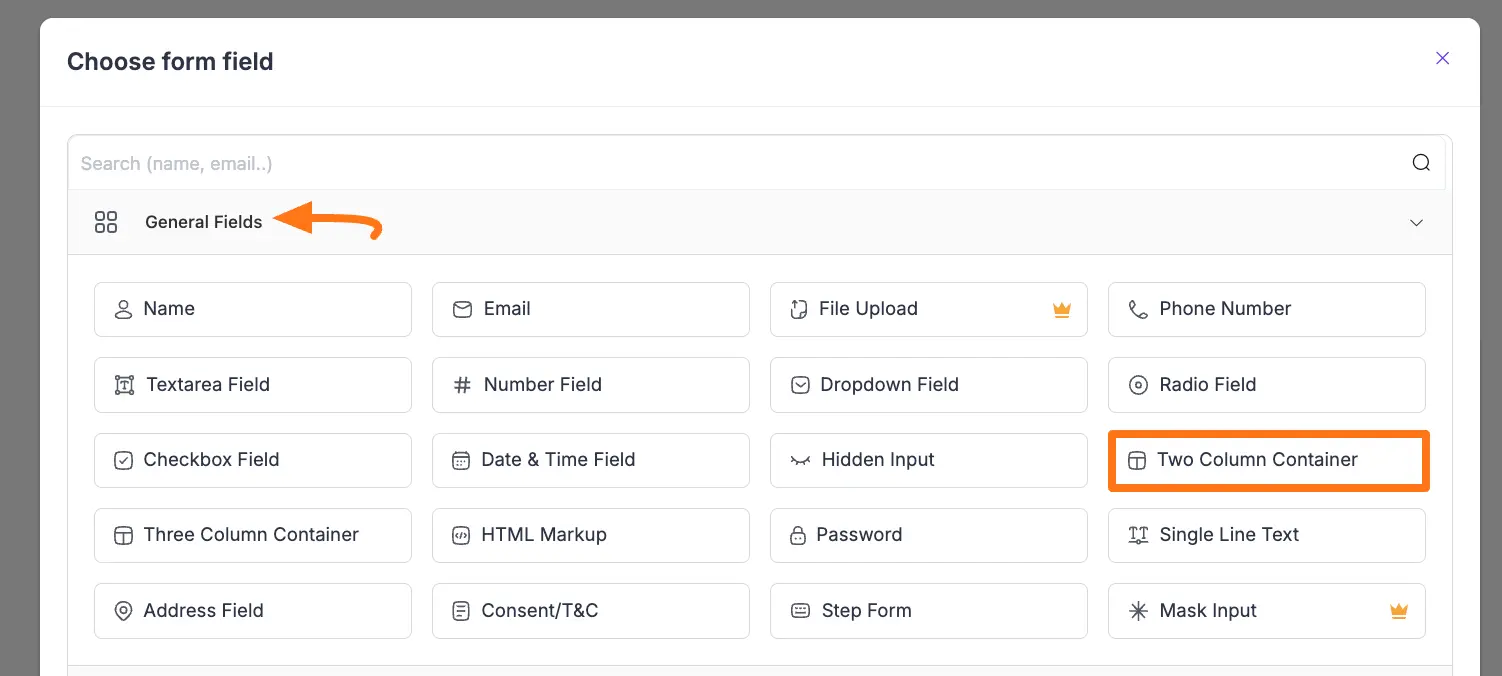The height and width of the screenshot is (676, 1502).
Task: Insert a Radio Field
Action: (x=1266, y=385)
